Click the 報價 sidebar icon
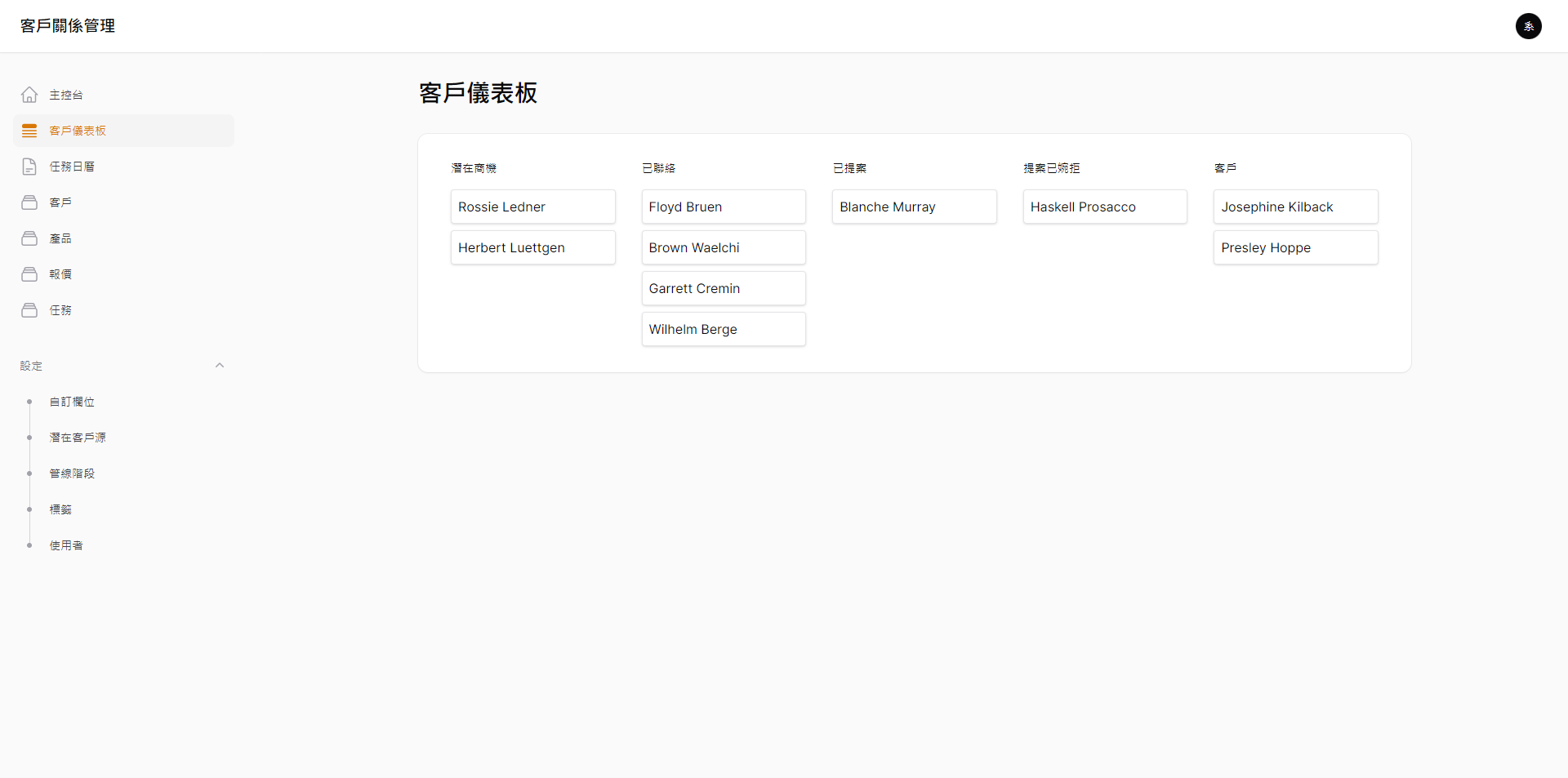Viewport: 1568px width, 778px height. (x=29, y=273)
